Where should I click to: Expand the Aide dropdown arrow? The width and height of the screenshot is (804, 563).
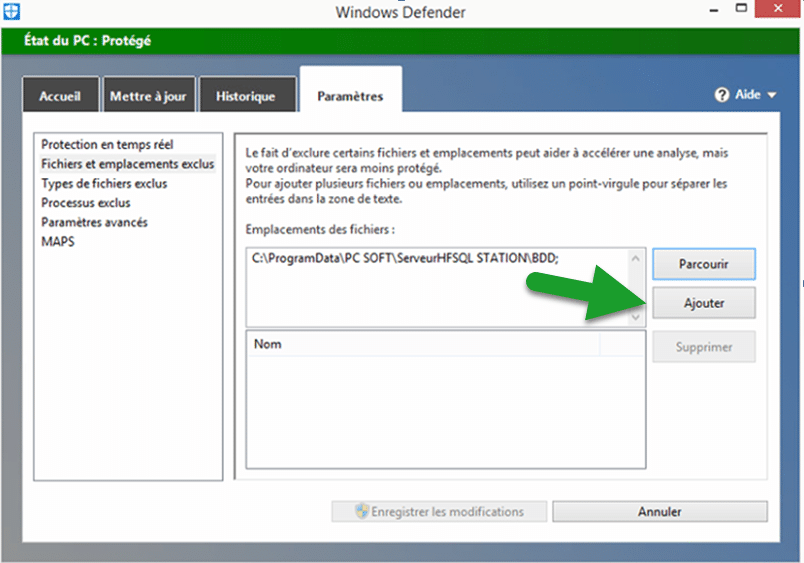tap(772, 95)
